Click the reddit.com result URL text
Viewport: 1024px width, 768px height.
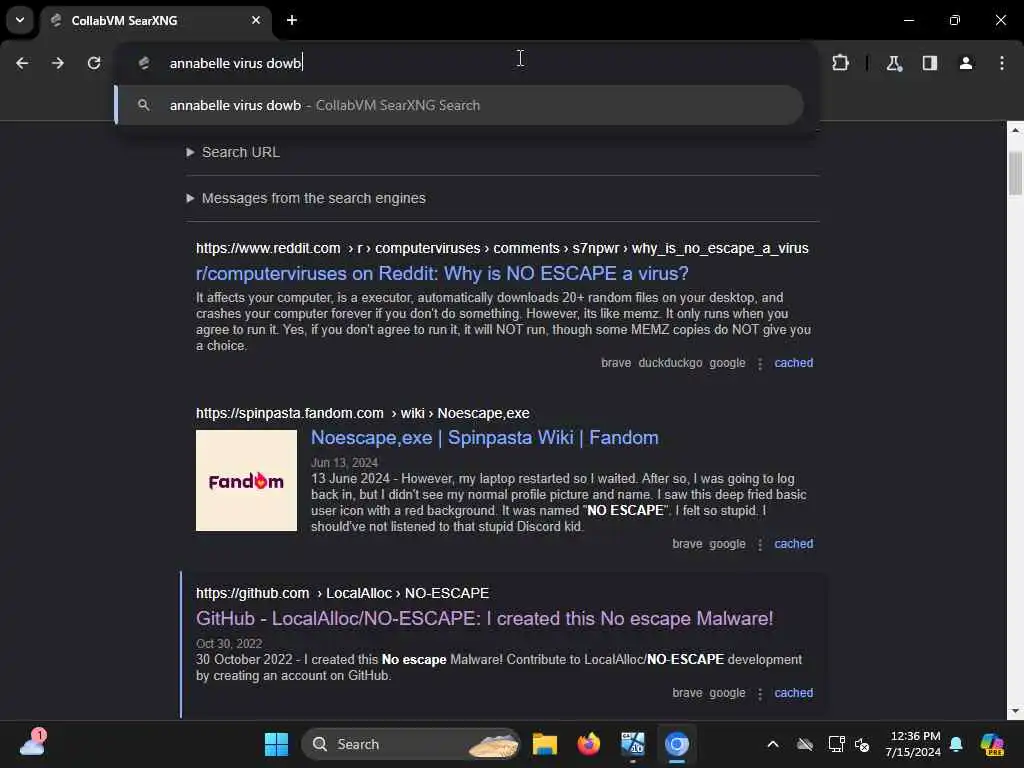502,248
